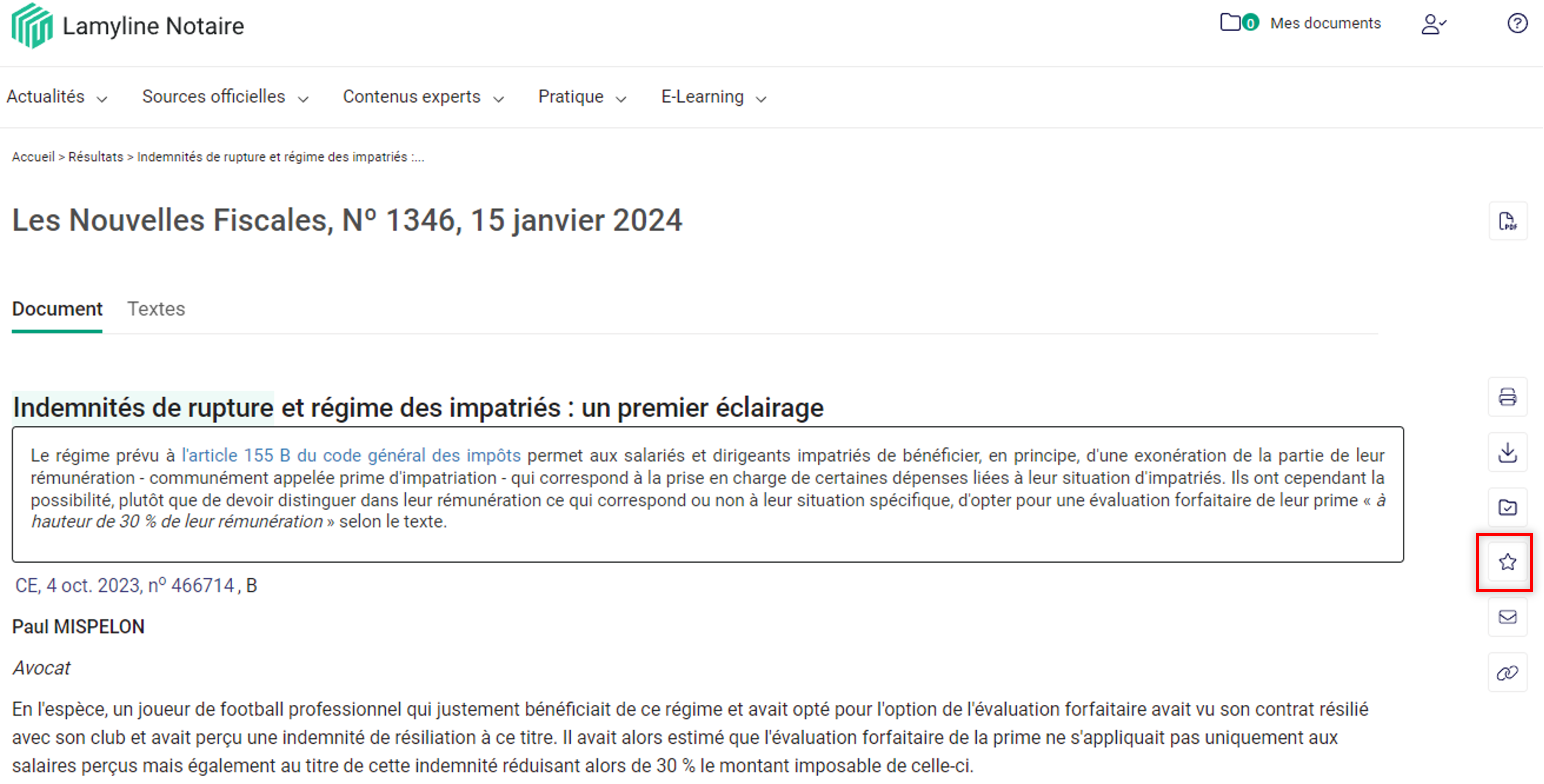Viewport: 1544px width, 784px height.
Task: Expand the Actualités dropdown menu
Action: pyautogui.click(x=57, y=97)
